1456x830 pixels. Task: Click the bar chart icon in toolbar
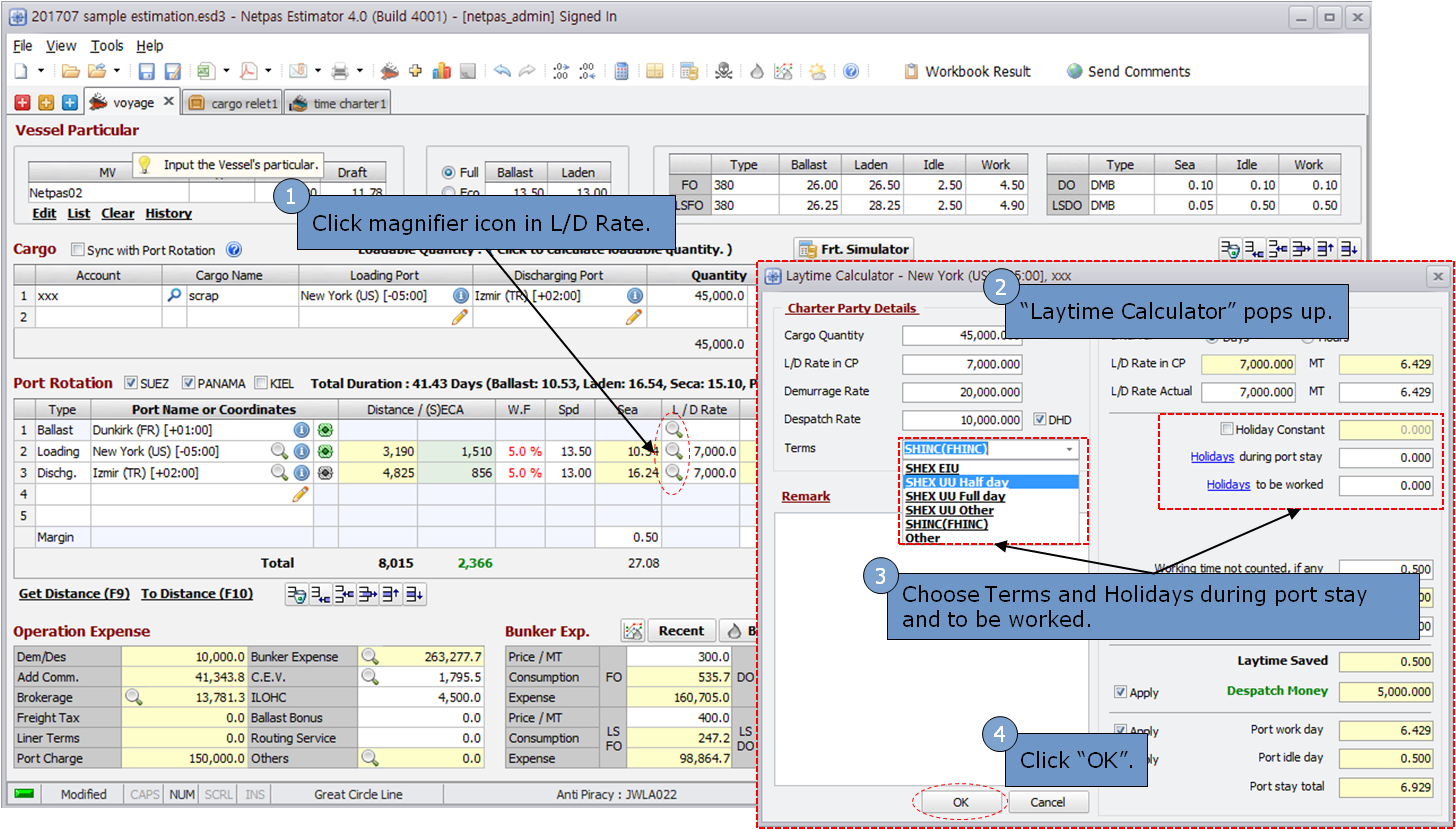[442, 71]
